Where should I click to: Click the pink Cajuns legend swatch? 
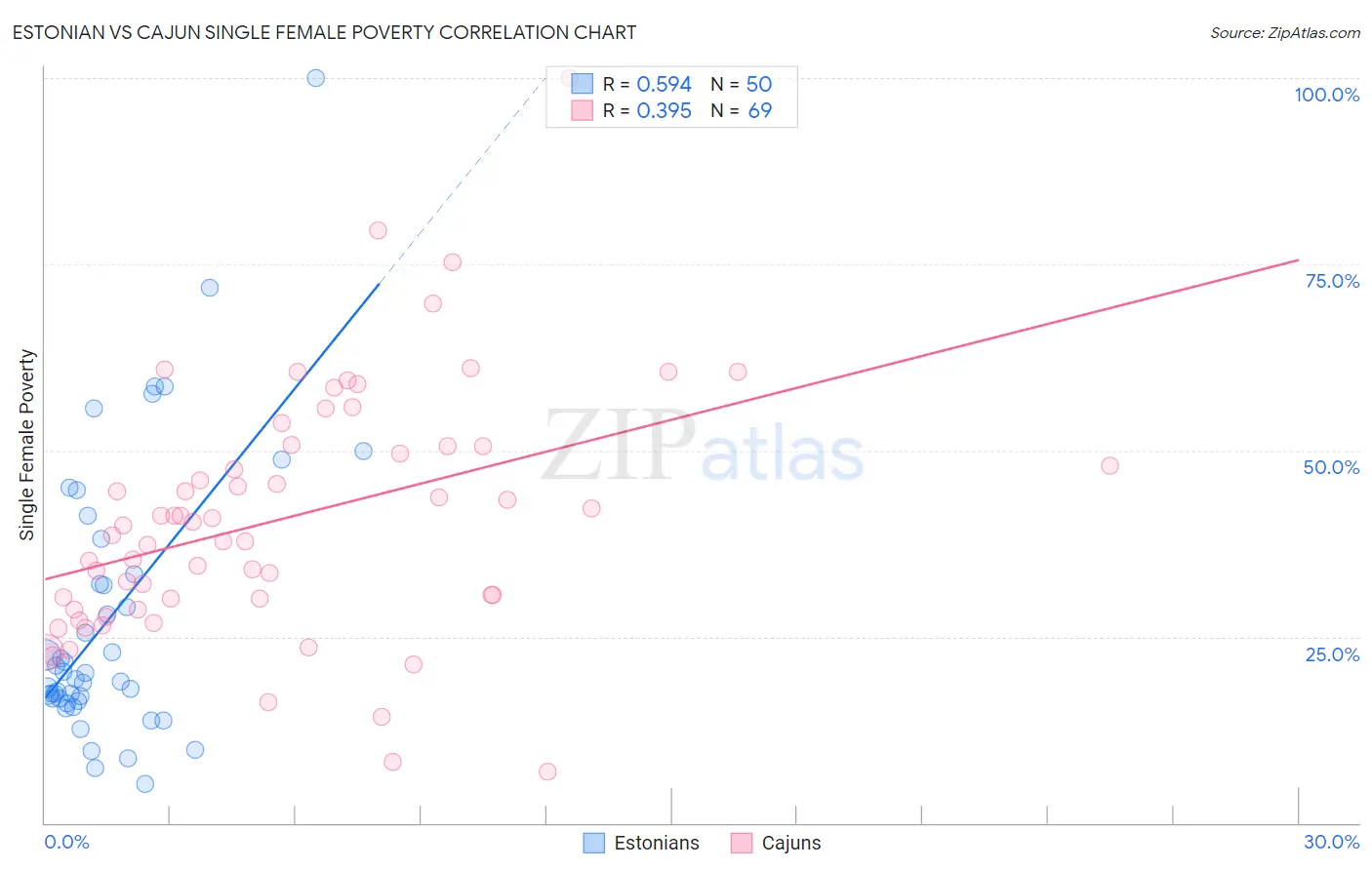tap(742, 843)
